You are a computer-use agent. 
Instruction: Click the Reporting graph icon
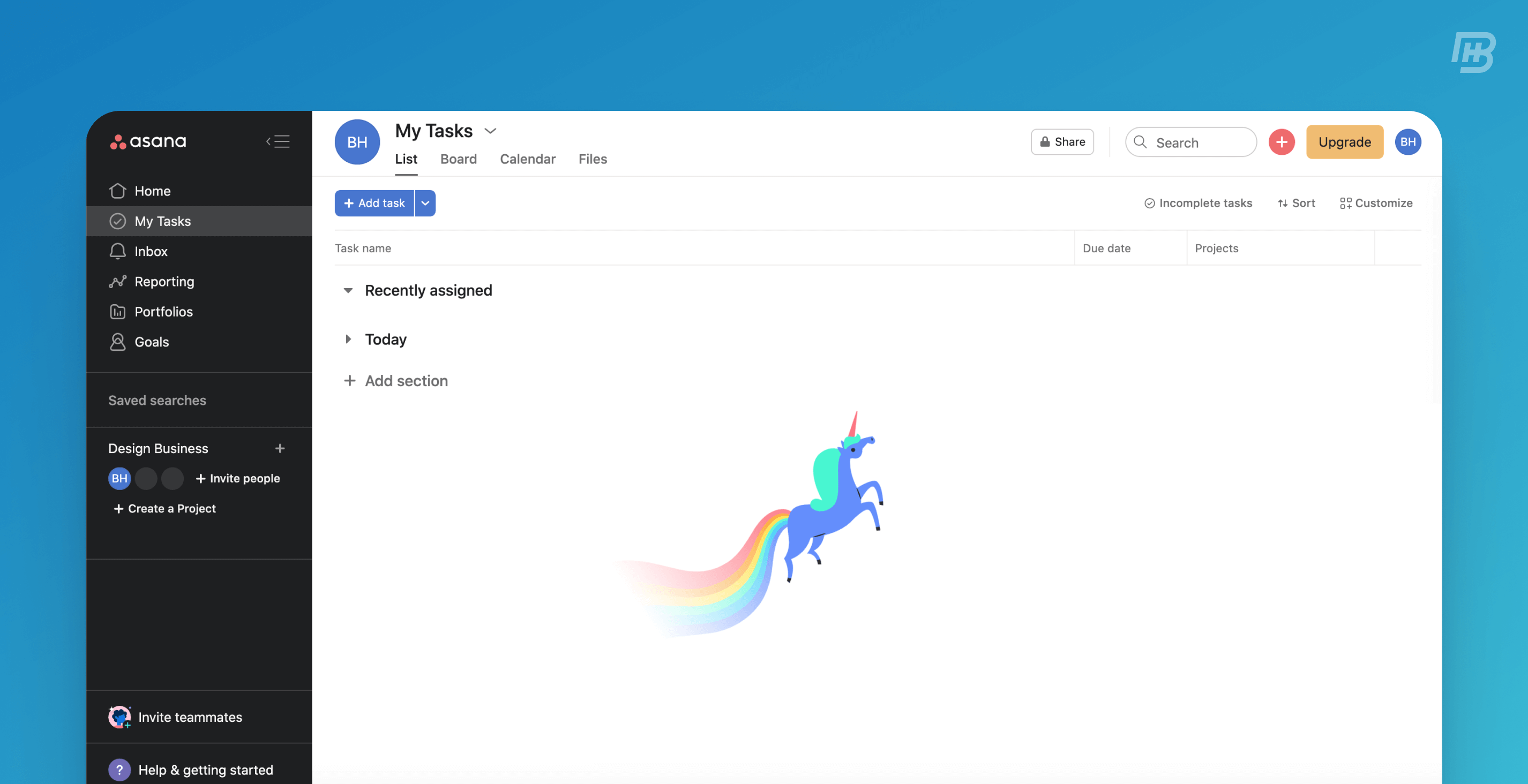(x=117, y=281)
